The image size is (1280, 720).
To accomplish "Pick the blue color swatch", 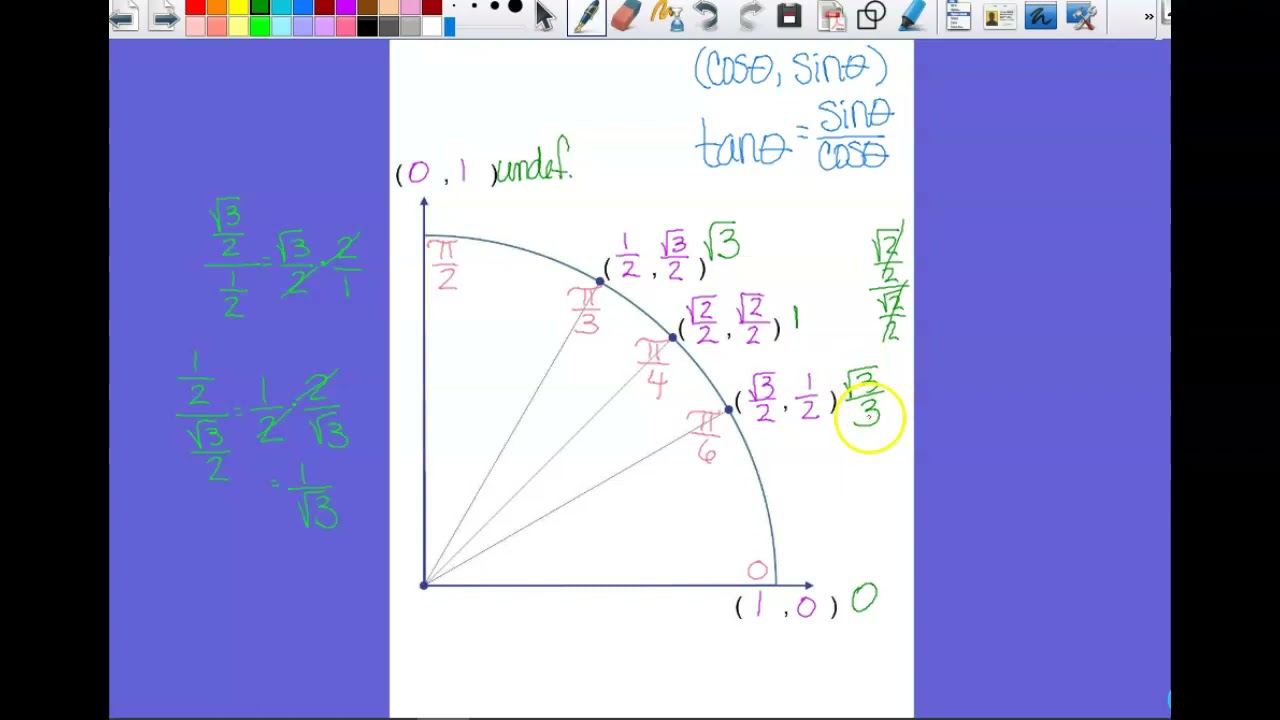I will [304, 6].
